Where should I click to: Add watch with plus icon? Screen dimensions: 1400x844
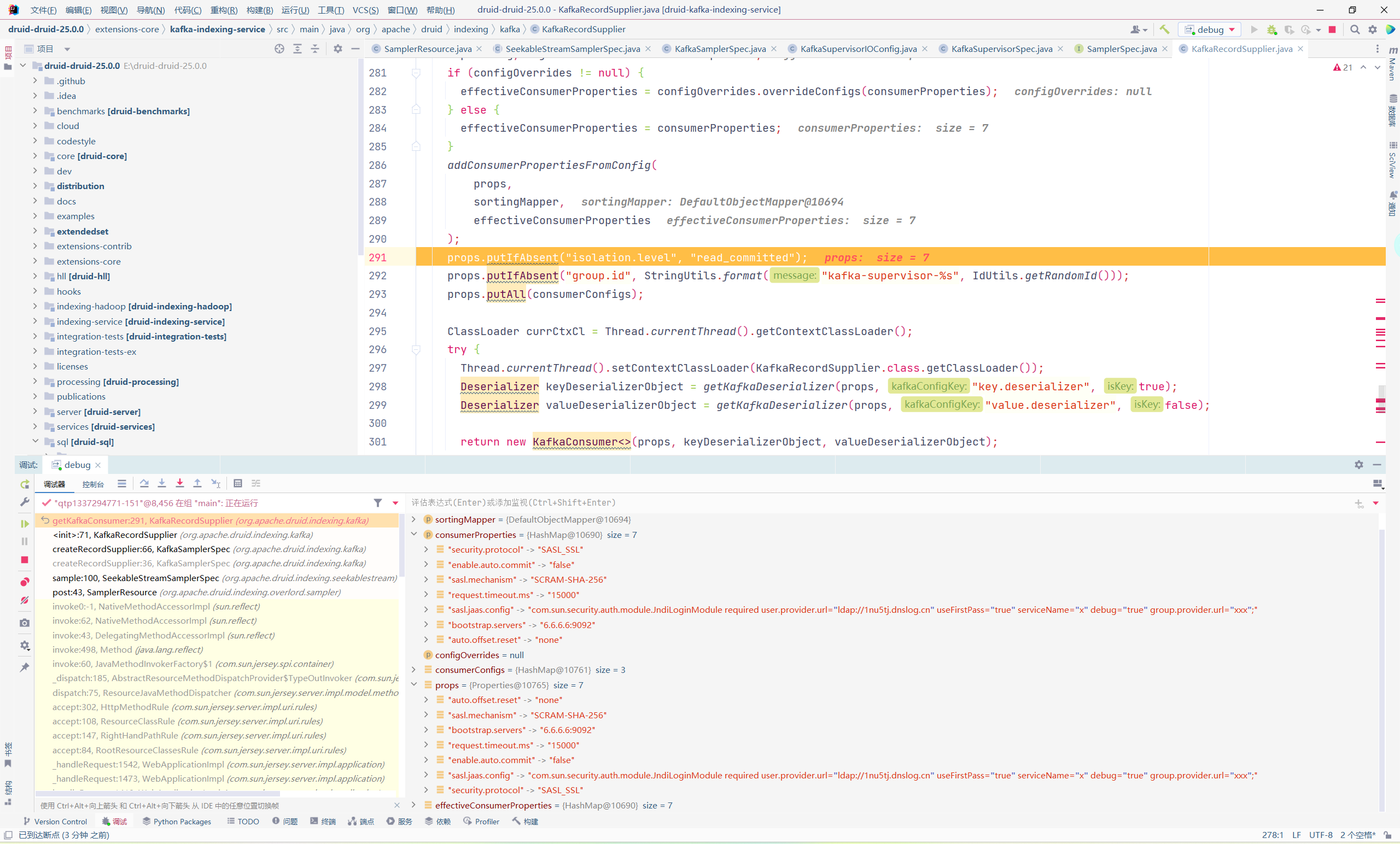tap(1358, 503)
